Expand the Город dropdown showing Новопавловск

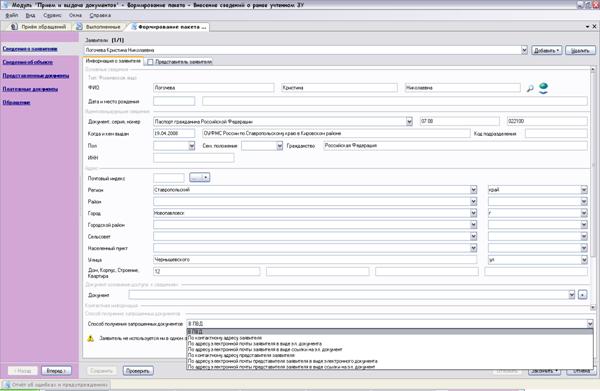coord(473,213)
